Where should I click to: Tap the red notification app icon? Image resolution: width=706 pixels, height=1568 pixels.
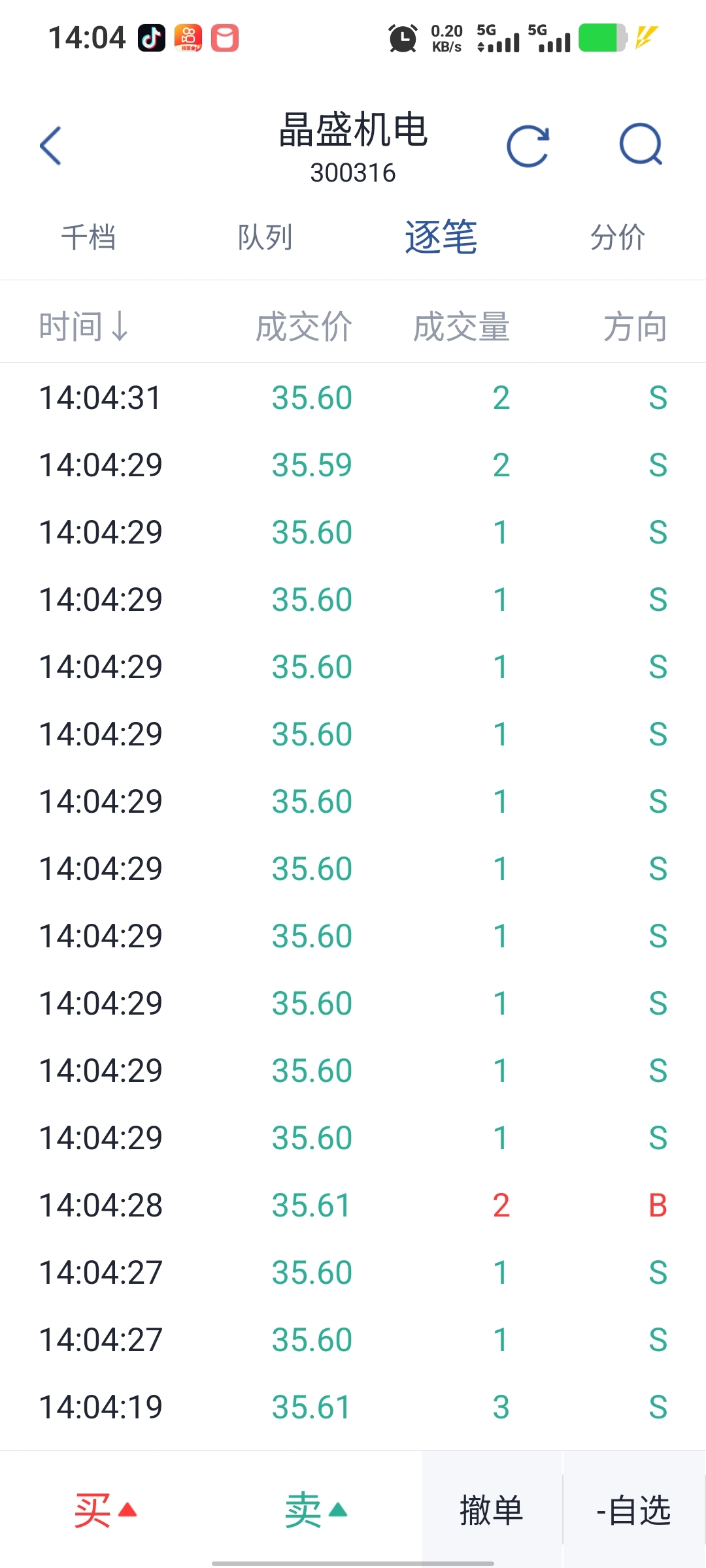tap(225, 38)
